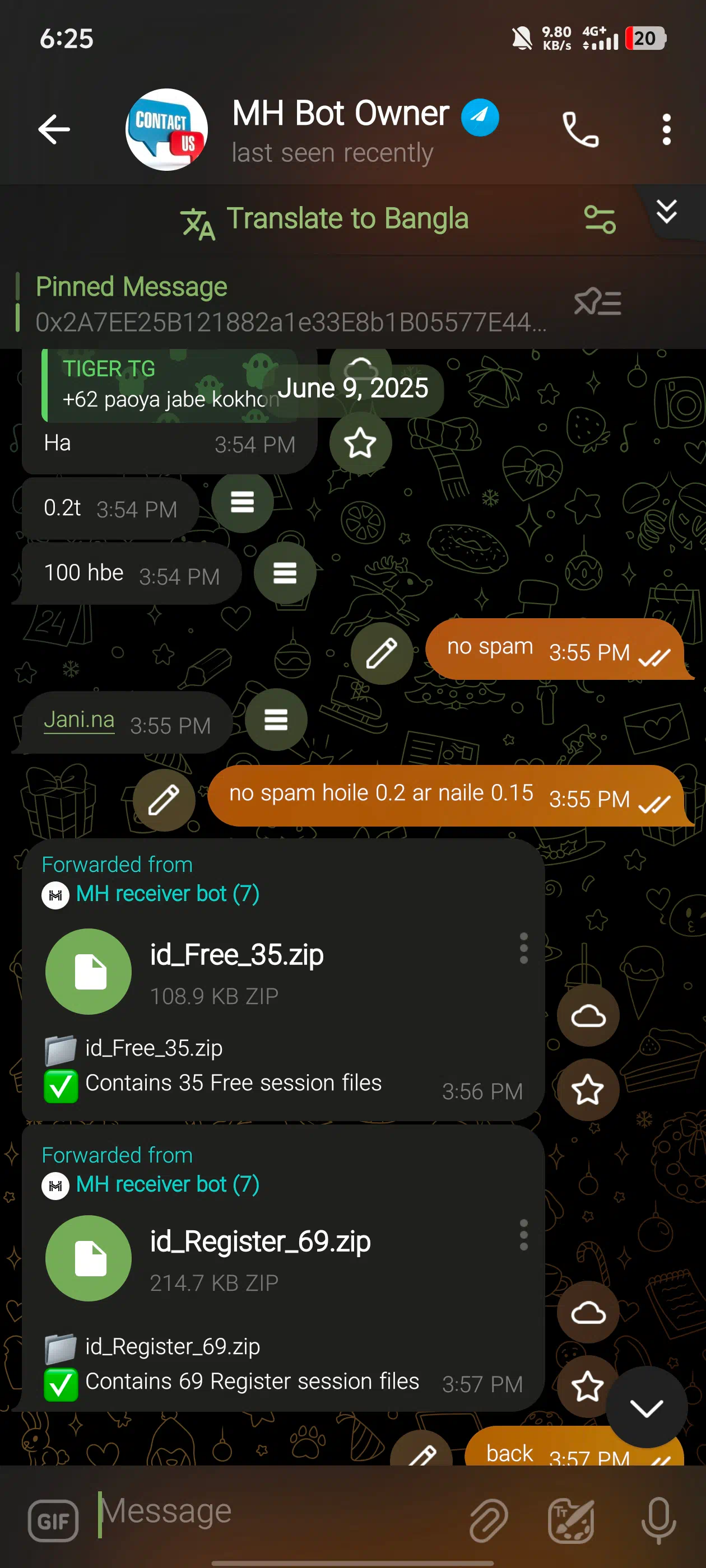Collapse the translate bar with double chevron
The height and width of the screenshot is (1568, 706).
666,212
